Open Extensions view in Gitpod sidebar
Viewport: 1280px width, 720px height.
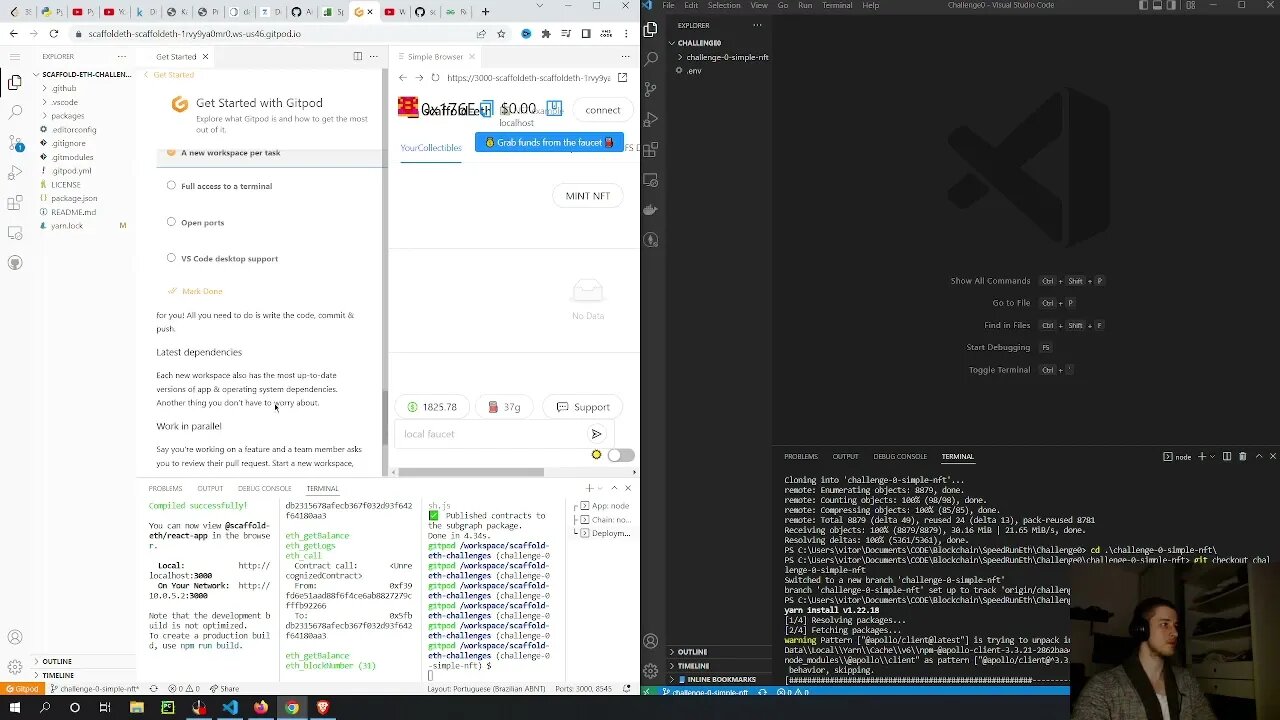(x=15, y=203)
